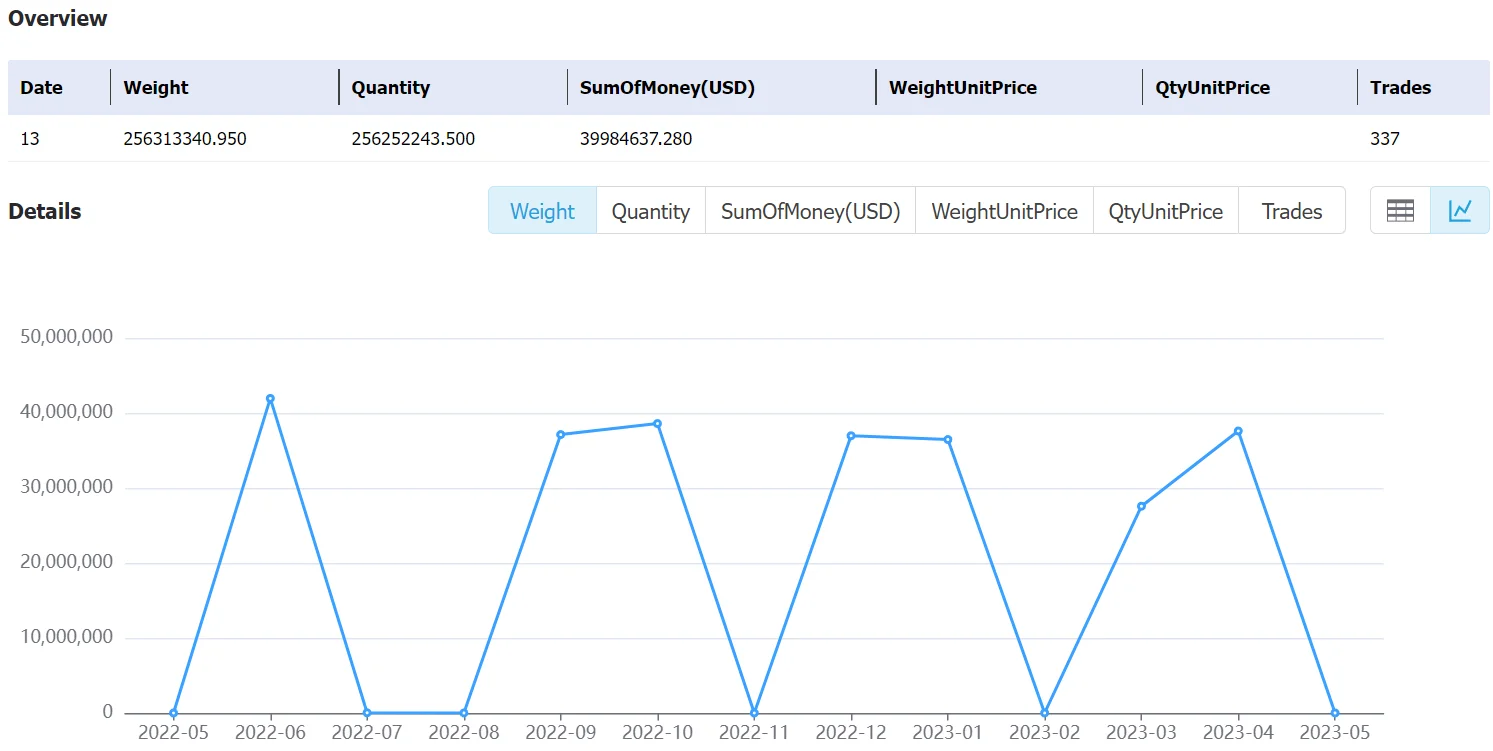Select the Trades tab
Screen dimensions: 1493x751
pyautogui.click(x=1292, y=211)
